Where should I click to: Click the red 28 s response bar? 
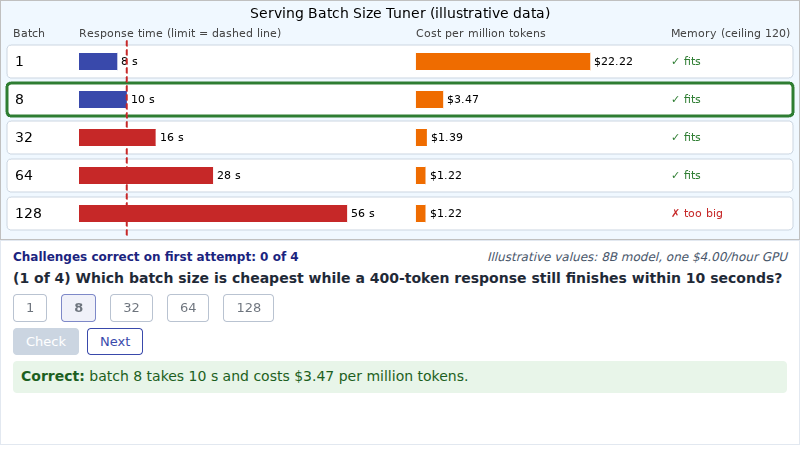click(146, 175)
